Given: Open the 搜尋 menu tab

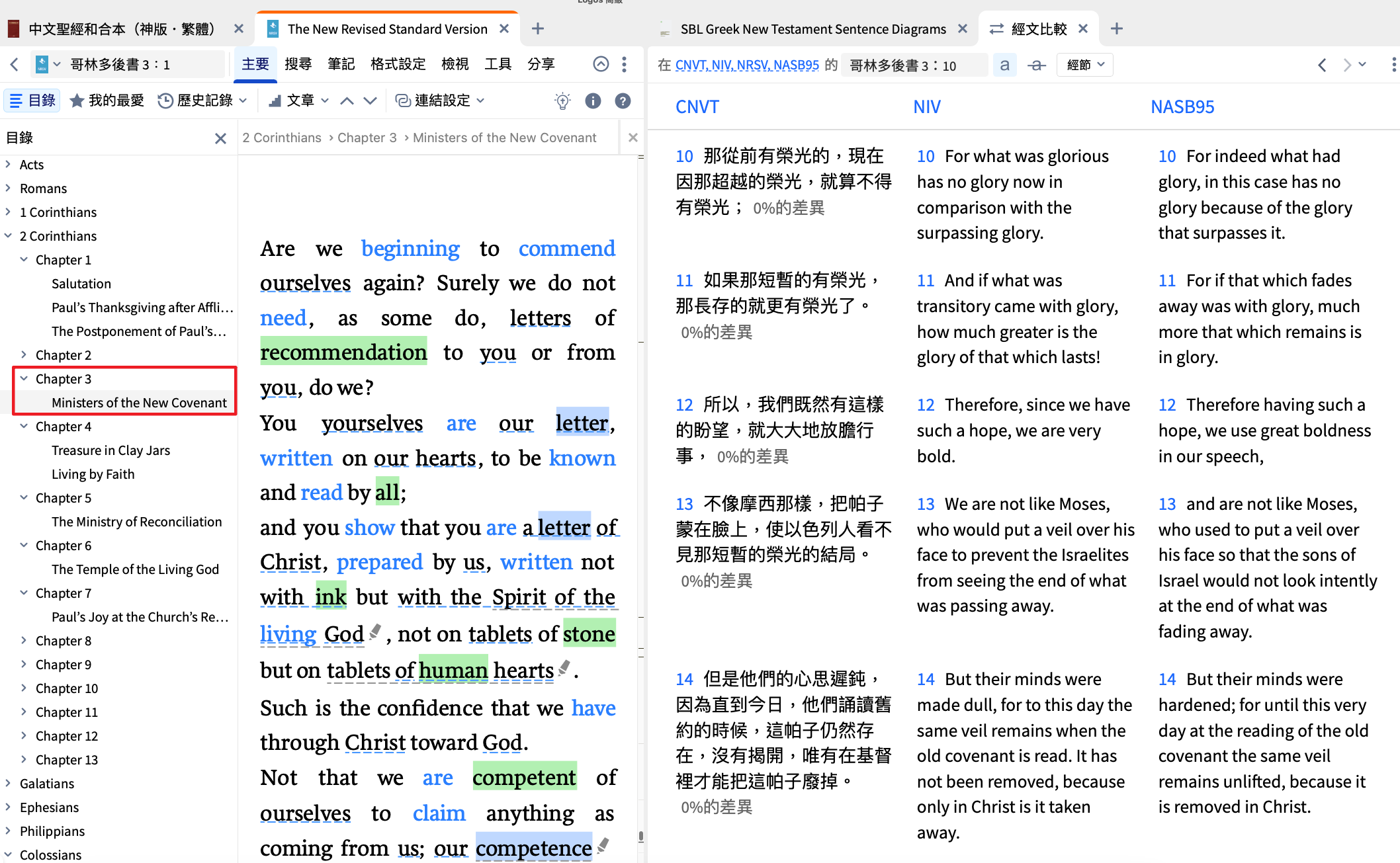Looking at the screenshot, I should click(x=298, y=64).
